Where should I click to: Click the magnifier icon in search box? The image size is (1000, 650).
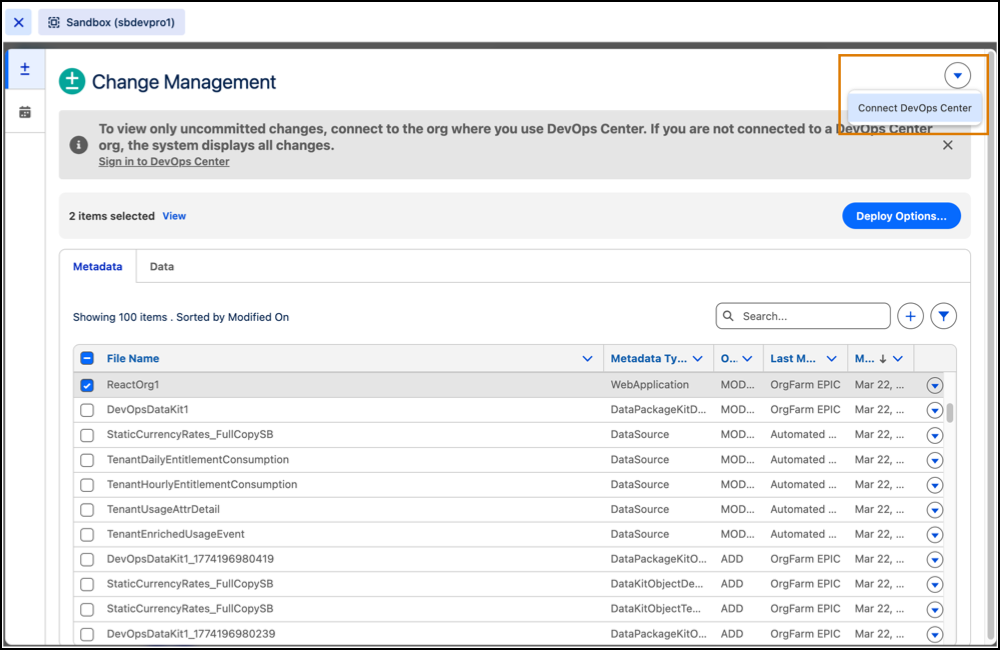(x=728, y=316)
